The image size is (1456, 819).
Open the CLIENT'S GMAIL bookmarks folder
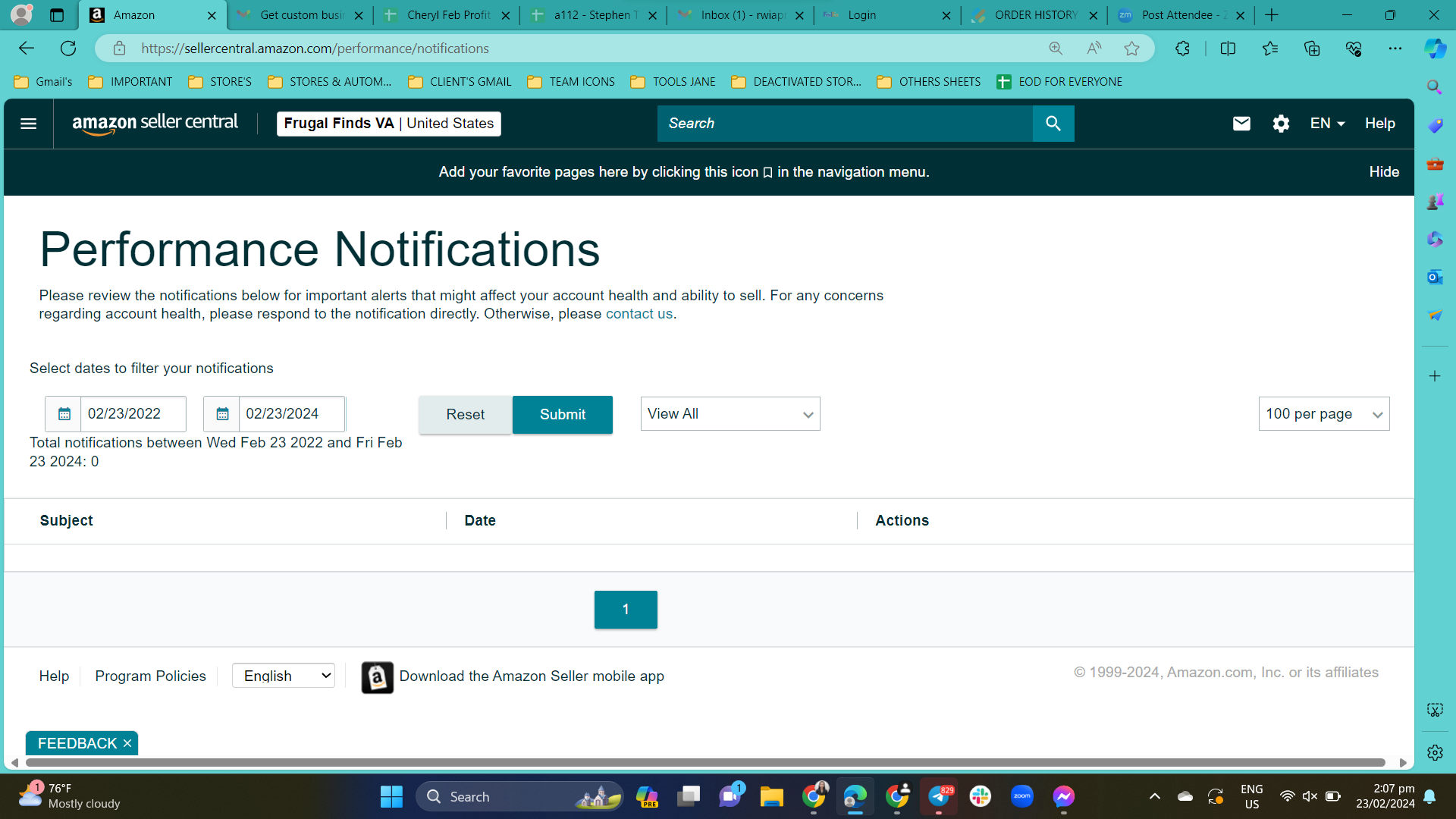coord(460,82)
